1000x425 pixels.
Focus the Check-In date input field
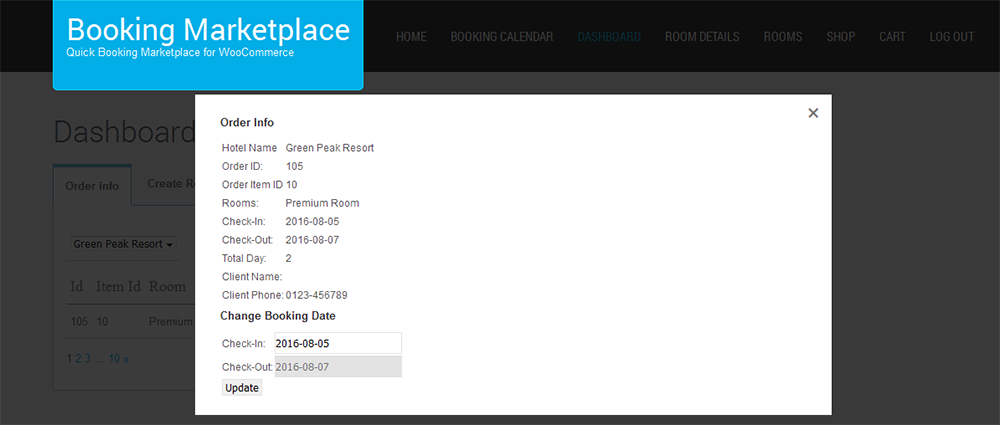338,343
